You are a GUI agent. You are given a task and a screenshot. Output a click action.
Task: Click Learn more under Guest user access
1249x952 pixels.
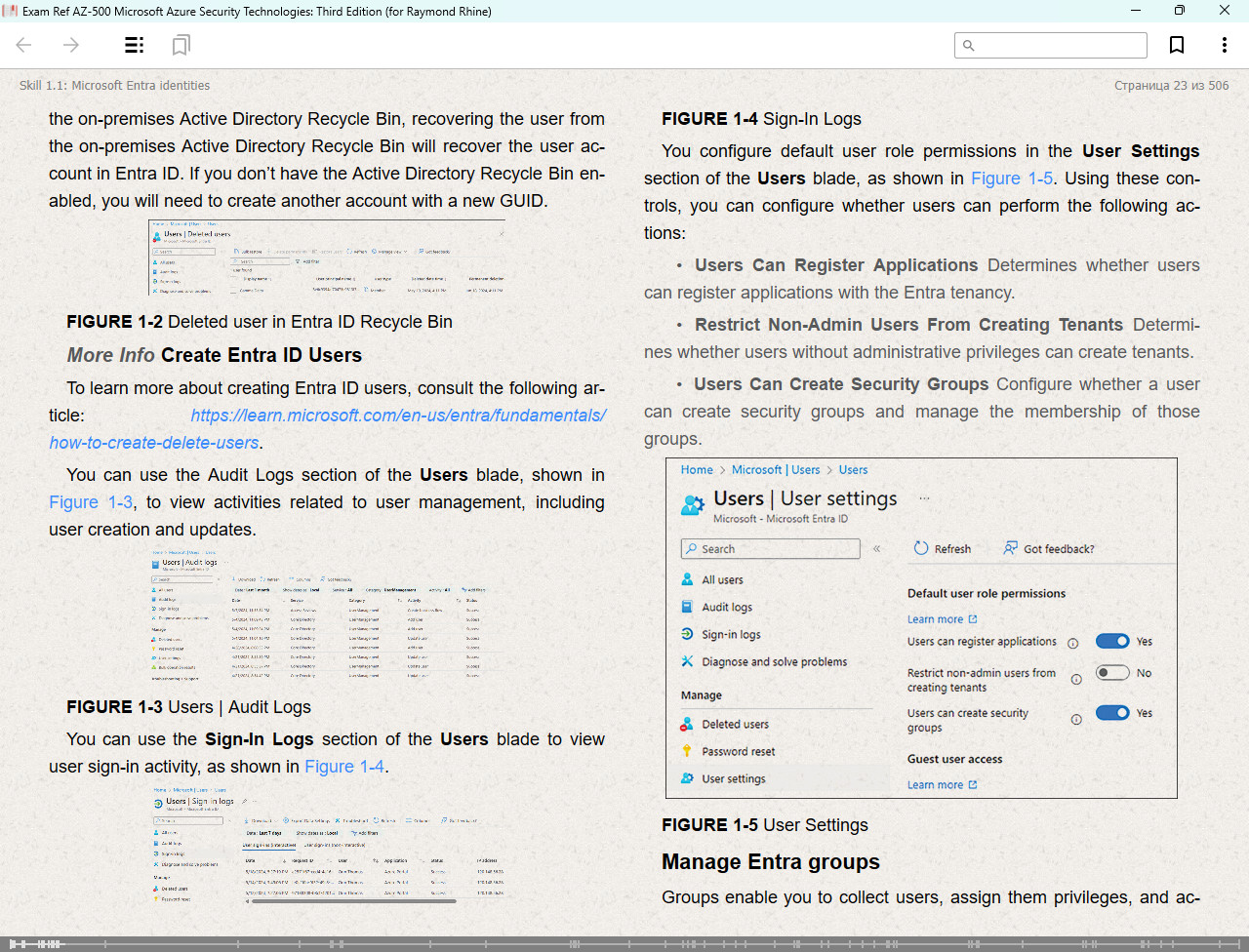[x=942, y=785]
